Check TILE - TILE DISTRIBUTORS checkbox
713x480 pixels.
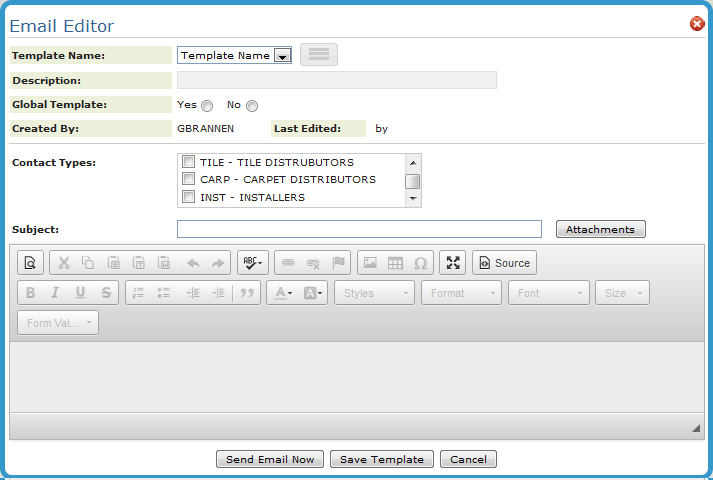[x=188, y=162]
